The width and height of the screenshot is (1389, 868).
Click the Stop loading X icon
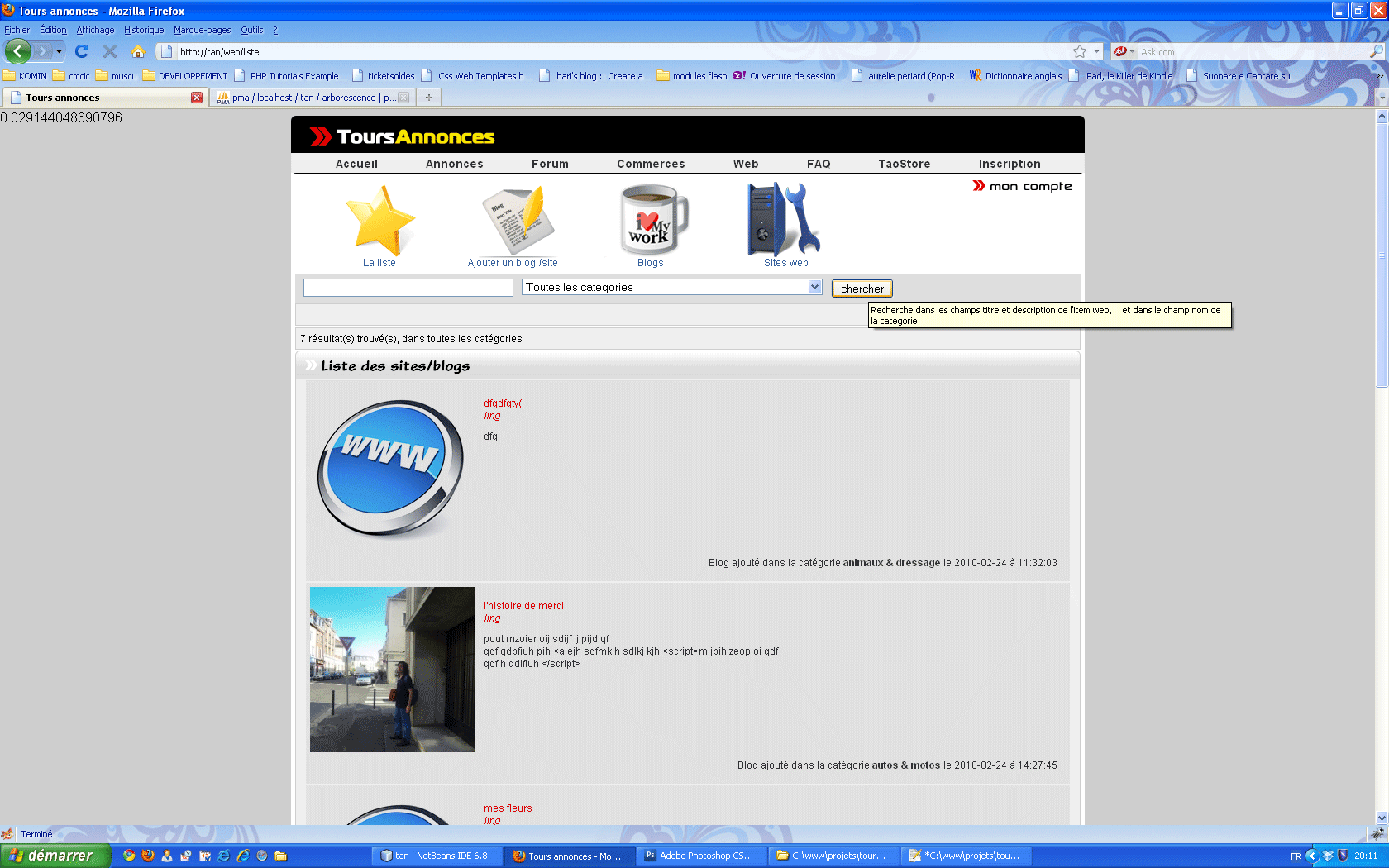coord(110,51)
